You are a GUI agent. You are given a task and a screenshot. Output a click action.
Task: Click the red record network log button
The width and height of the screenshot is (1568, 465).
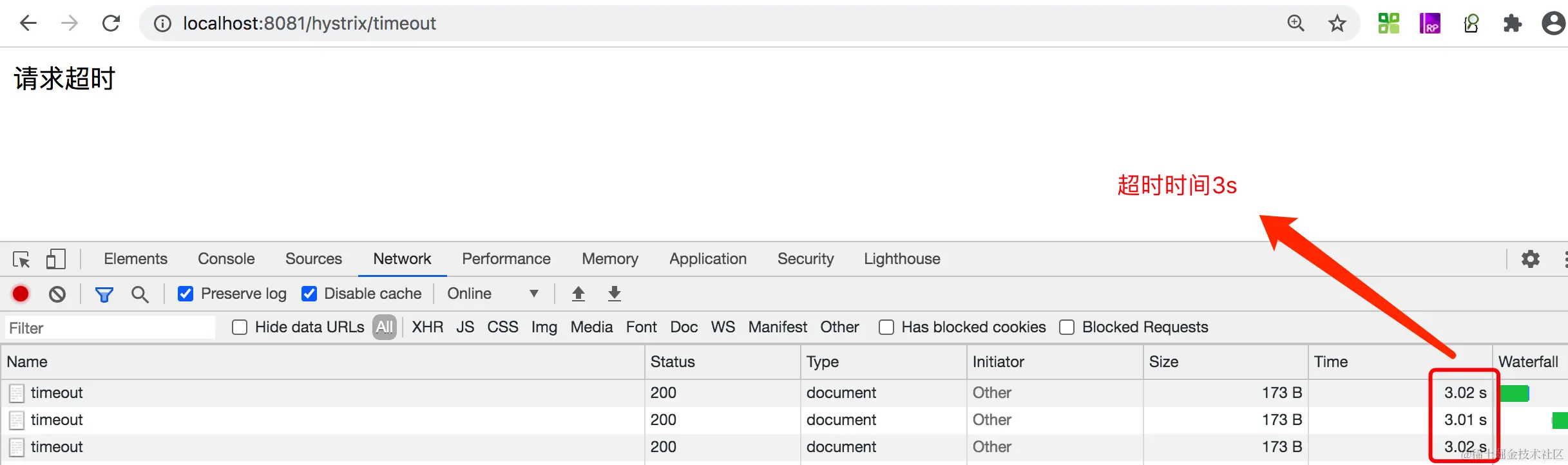coord(21,294)
